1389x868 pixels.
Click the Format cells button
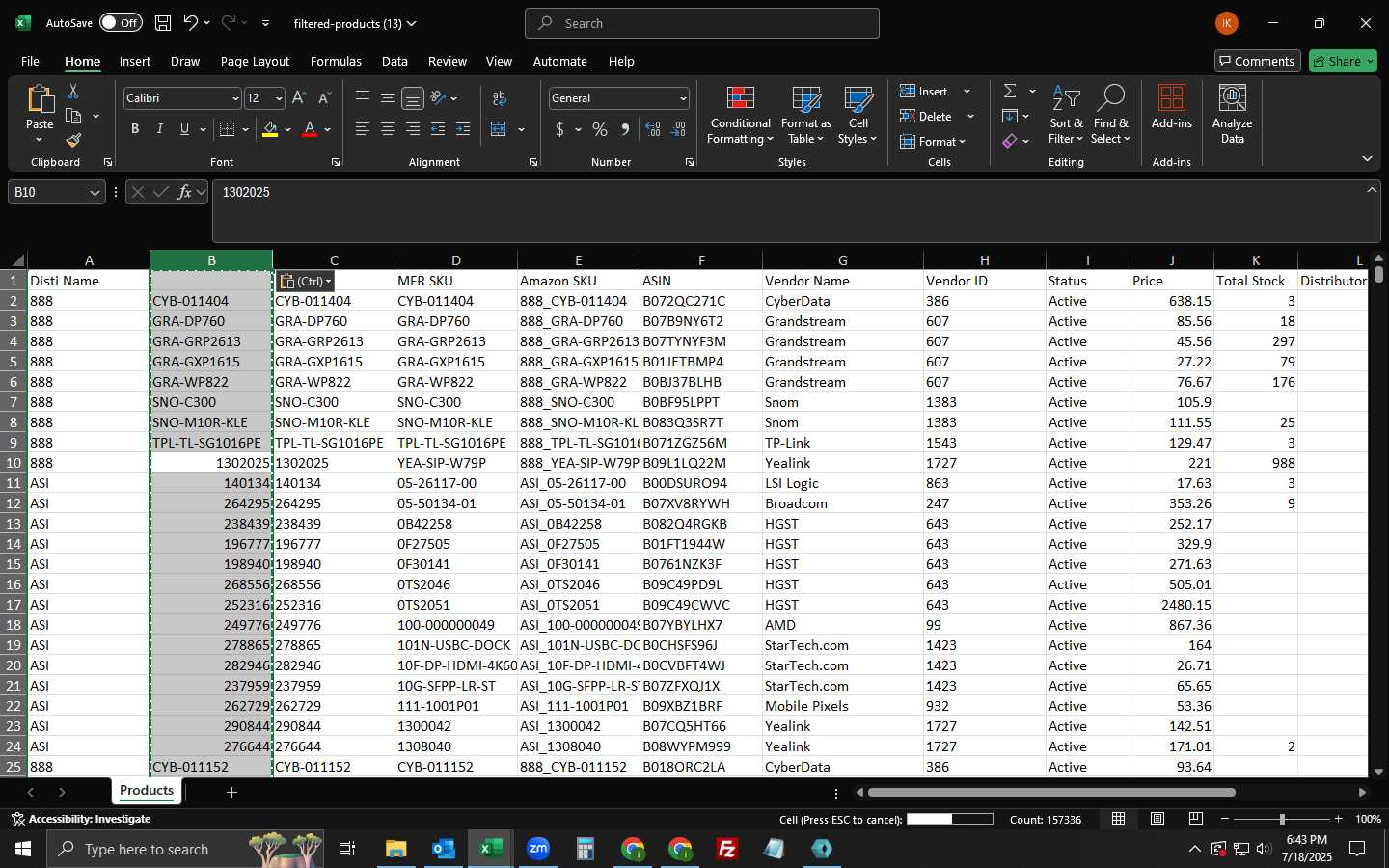click(932, 141)
